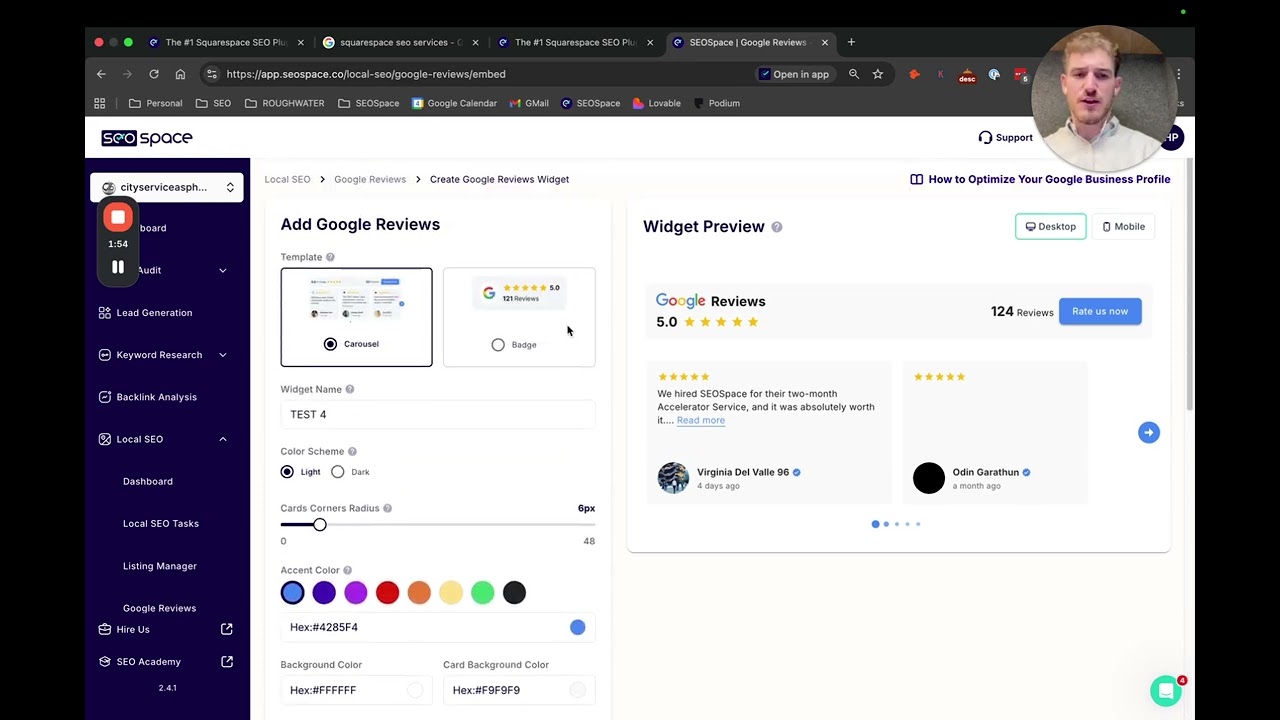Open the cityserviceasph site selector dropdown
Viewport: 1280px width, 720px height.
(167, 187)
